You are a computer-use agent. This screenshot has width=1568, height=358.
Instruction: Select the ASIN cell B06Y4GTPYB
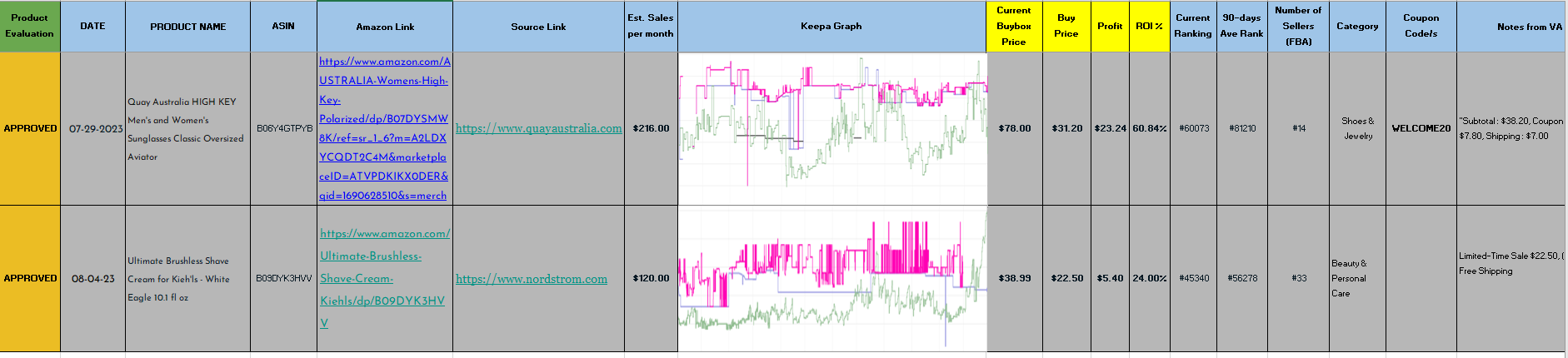pos(284,128)
